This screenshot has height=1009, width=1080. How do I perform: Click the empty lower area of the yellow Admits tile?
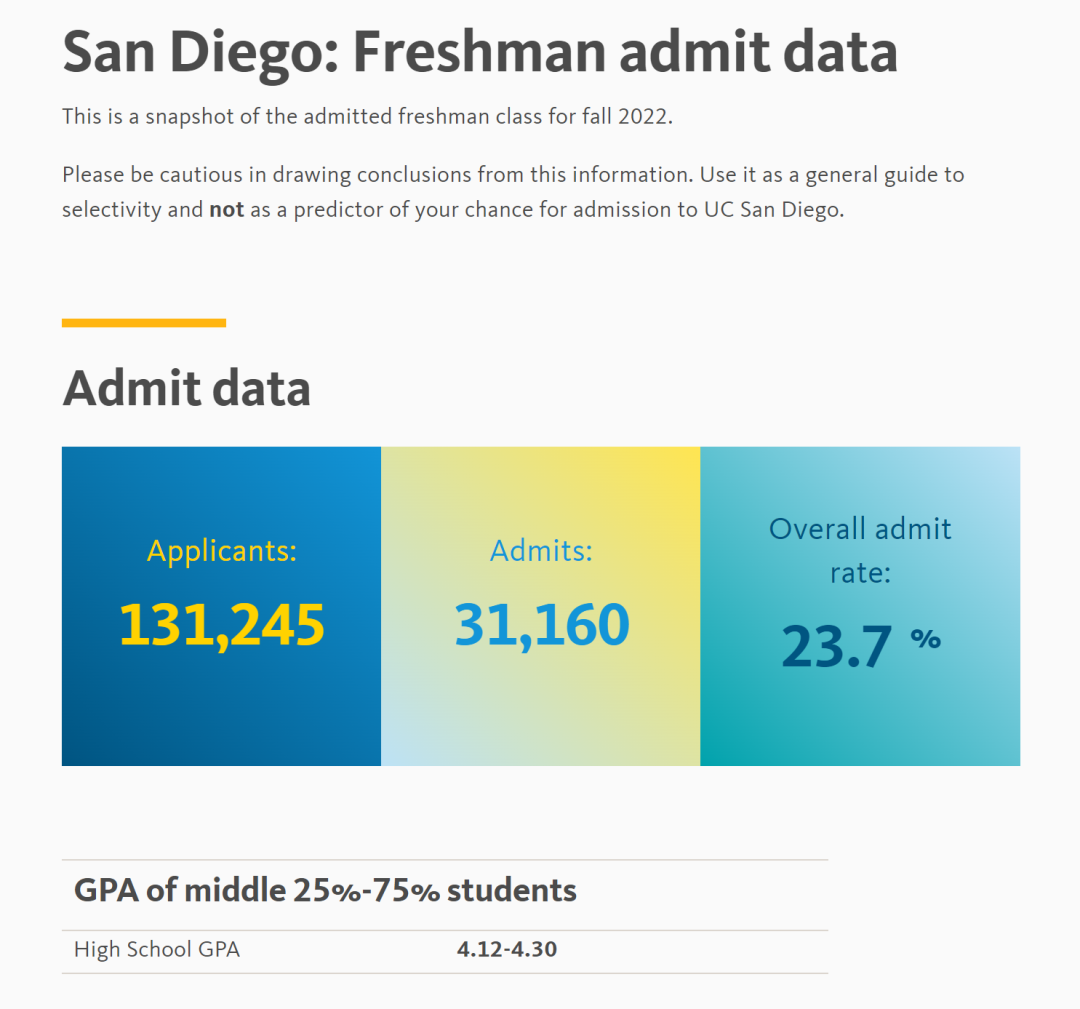541,720
